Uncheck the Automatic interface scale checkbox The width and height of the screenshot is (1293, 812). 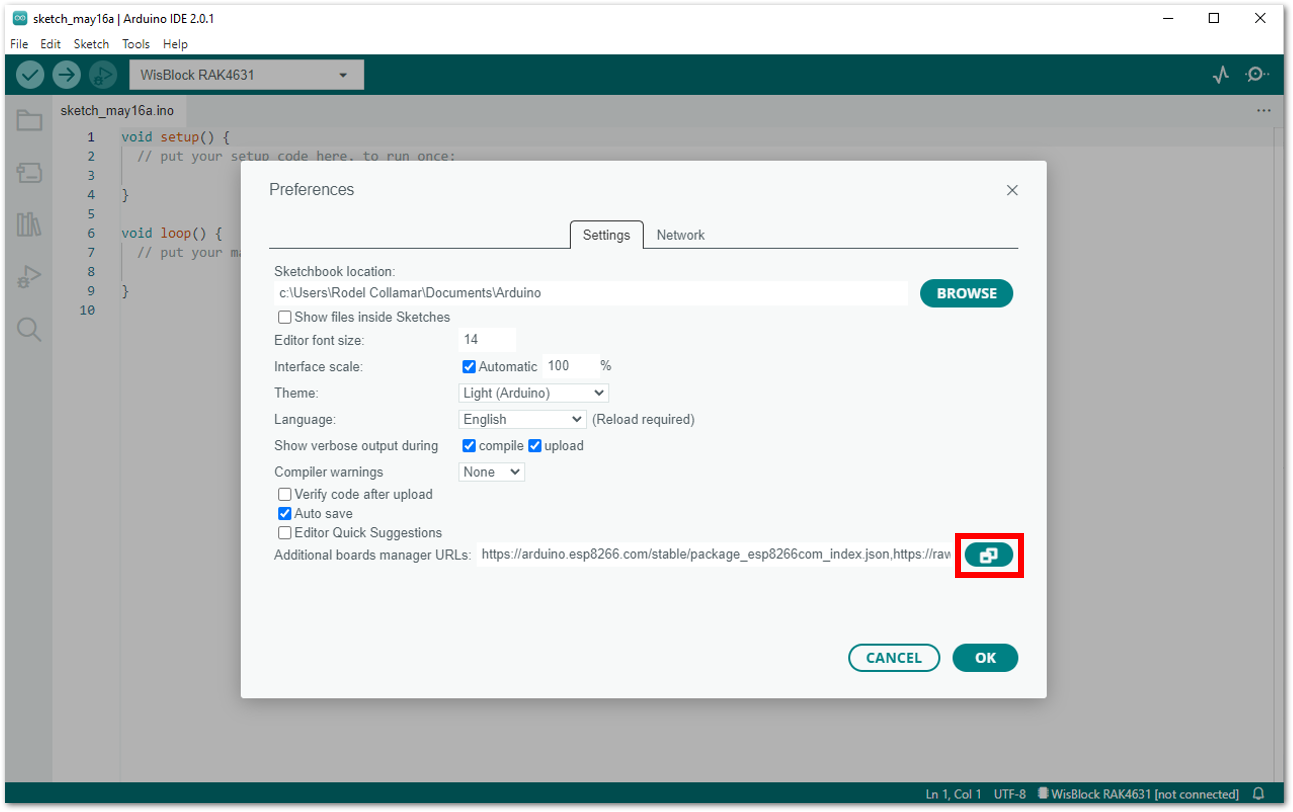pyautogui.click(x=469, y=366)
